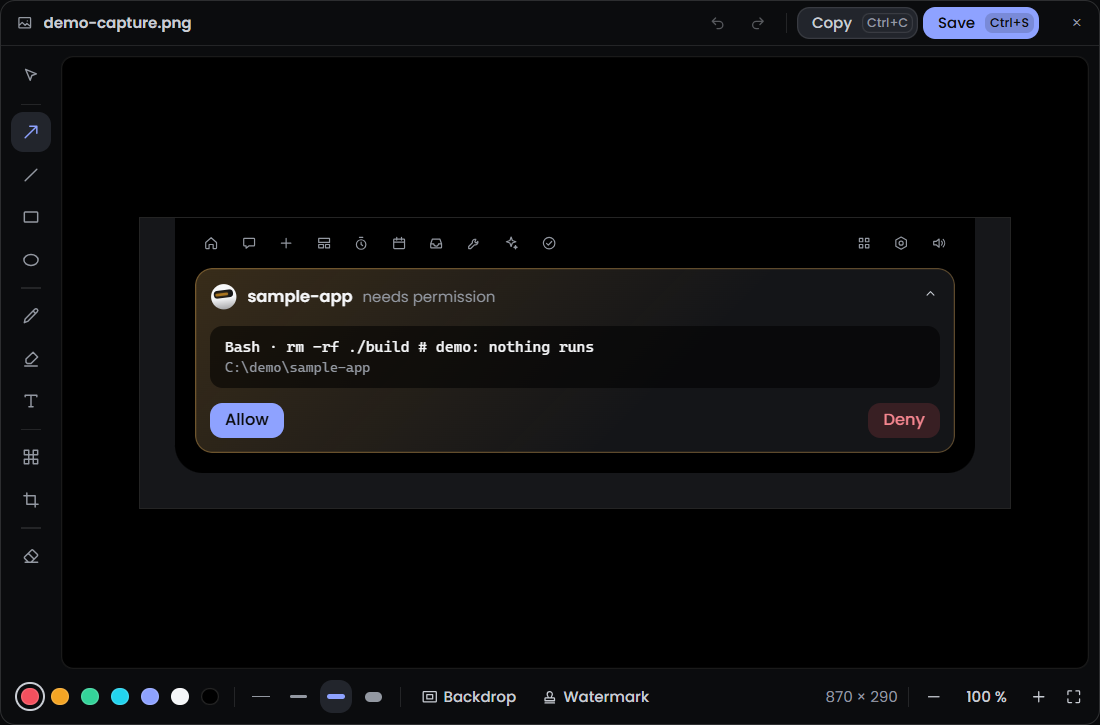Choose the second thin stroke width

tap(298, 697)
